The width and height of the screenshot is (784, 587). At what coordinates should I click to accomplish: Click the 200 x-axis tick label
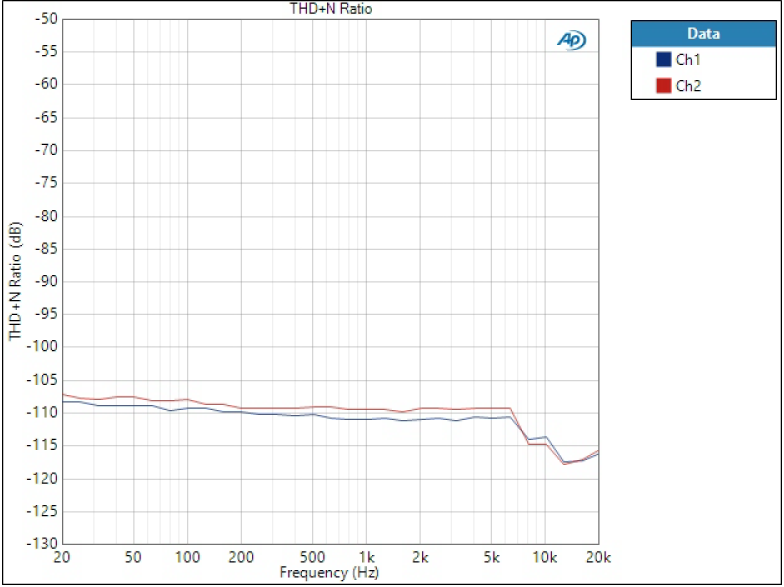[x=241, y=556]
